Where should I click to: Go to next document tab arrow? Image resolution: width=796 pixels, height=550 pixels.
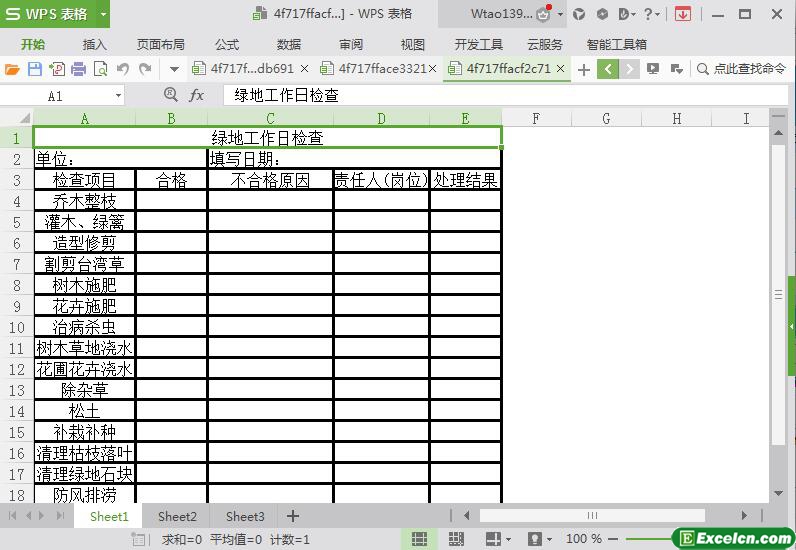coord(629,69)
